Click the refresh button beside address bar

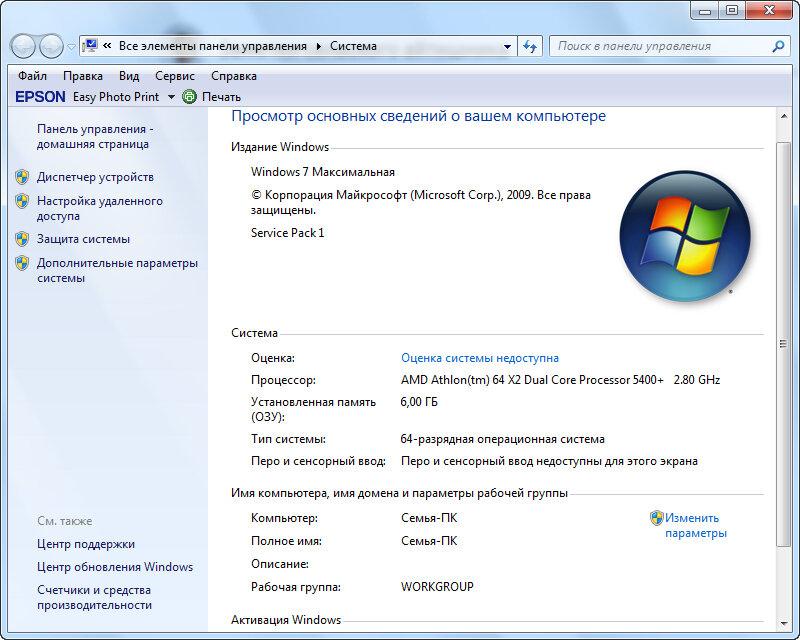pos(530,46)
